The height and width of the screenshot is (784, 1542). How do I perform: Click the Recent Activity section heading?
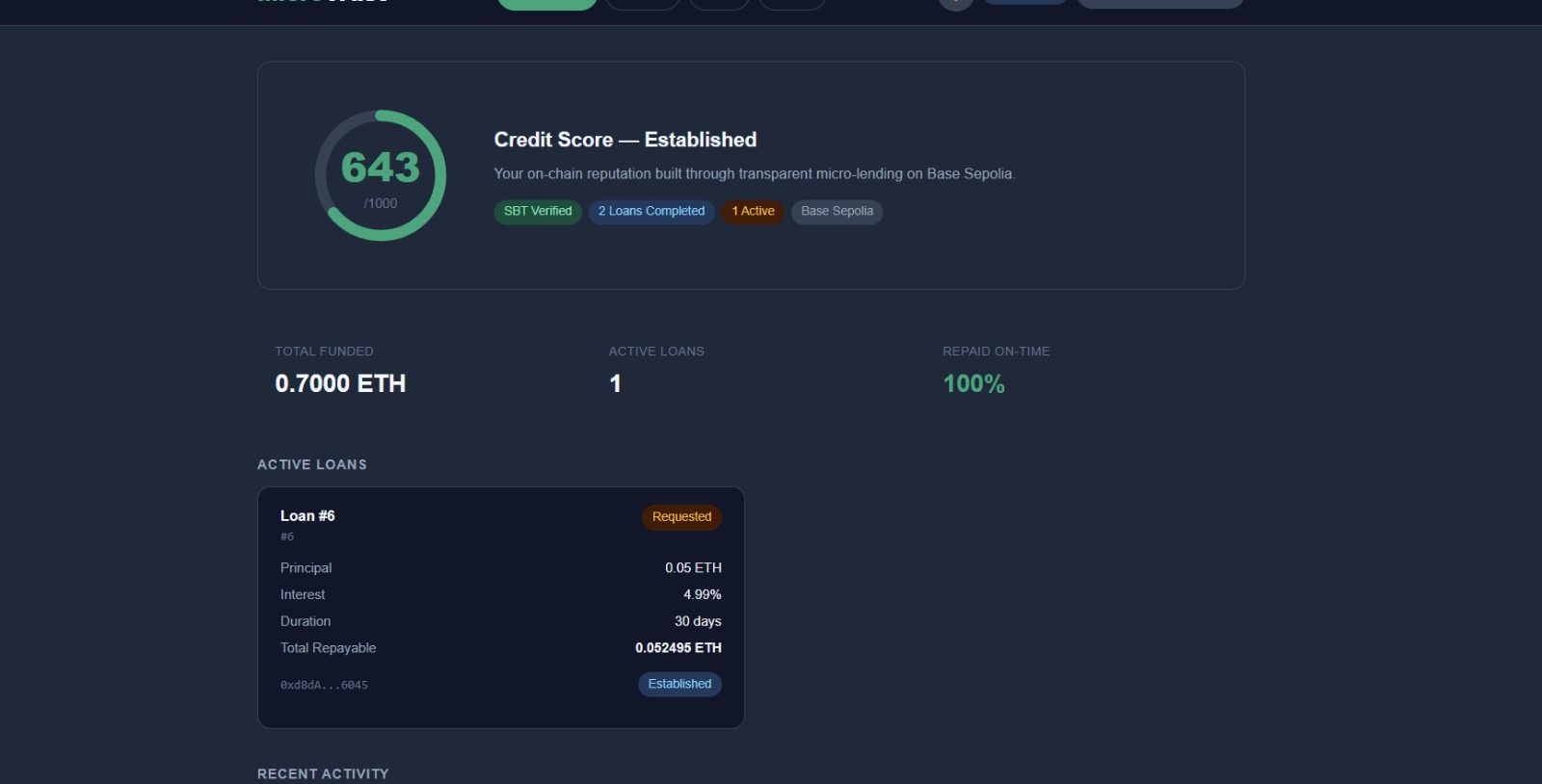tap(323, 773)
